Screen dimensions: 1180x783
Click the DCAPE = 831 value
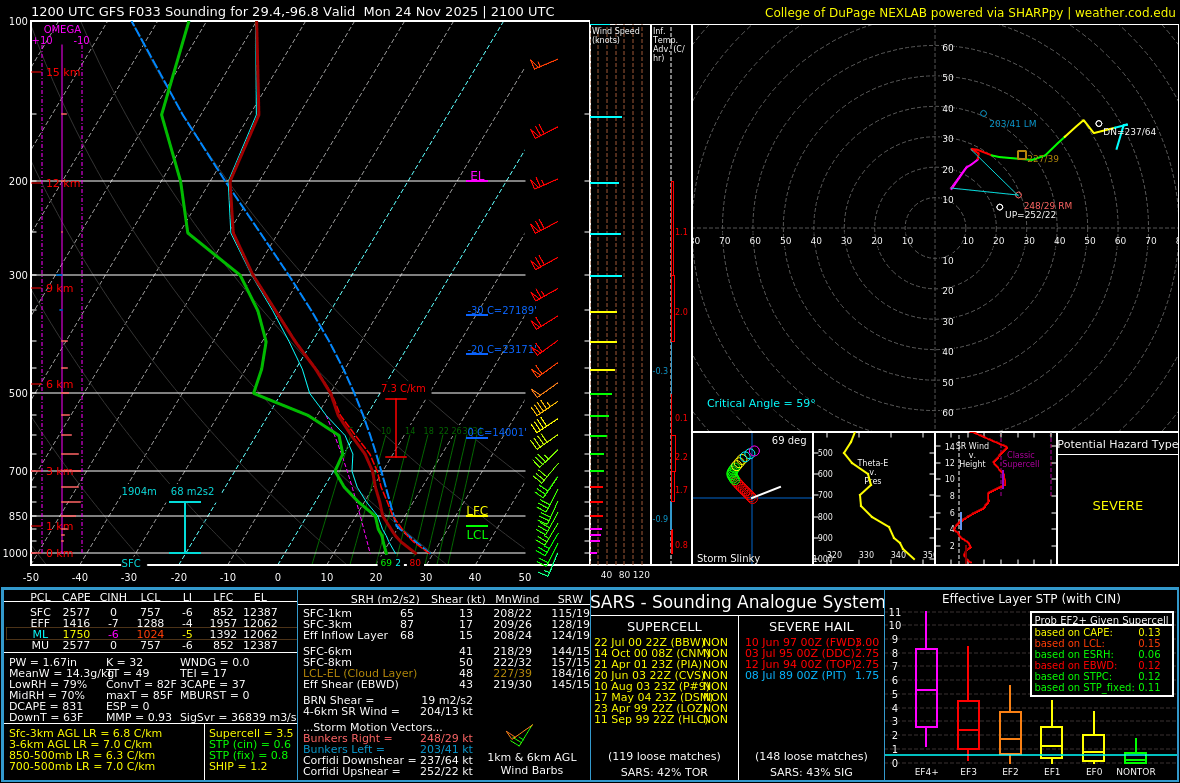pyautogui.click(x=46, y=706)
